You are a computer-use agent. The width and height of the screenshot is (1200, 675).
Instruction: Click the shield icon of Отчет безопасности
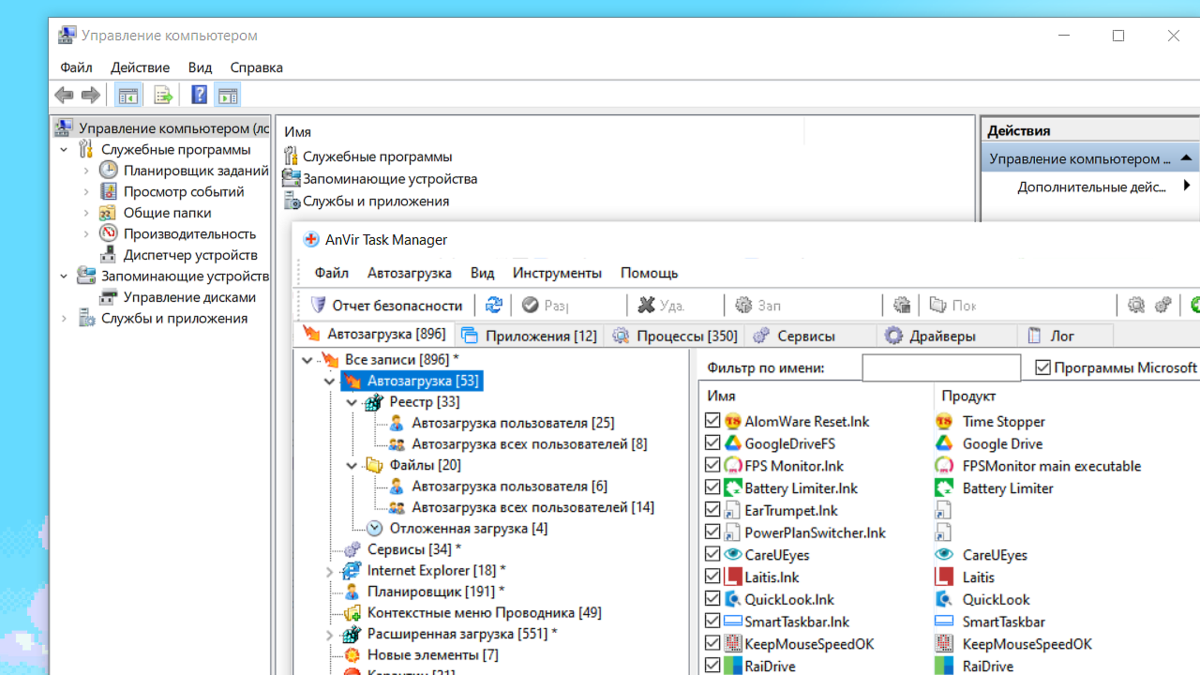click(x=318, y=305)
